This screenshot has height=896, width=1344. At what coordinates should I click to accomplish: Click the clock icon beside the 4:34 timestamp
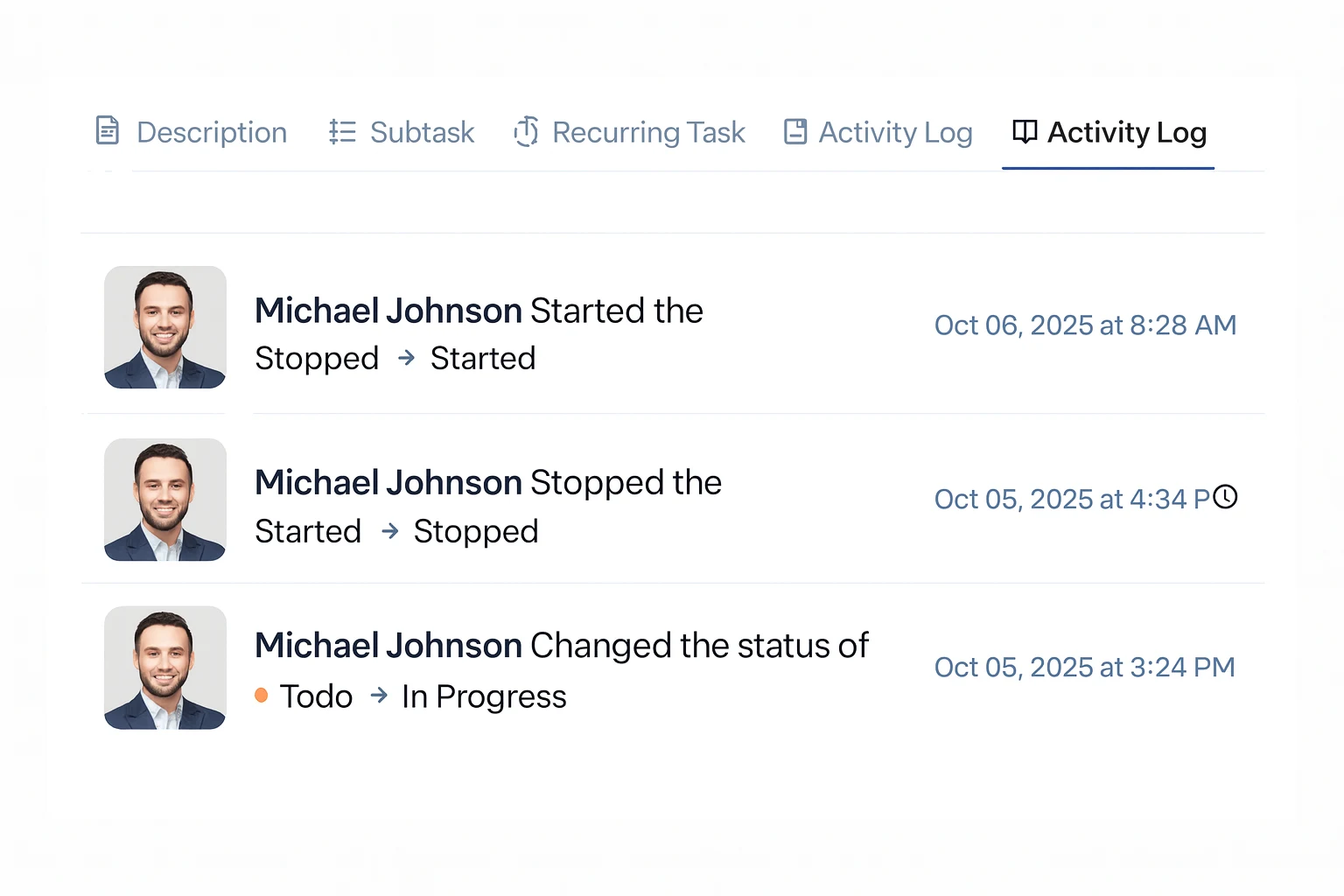point(1225,497)
